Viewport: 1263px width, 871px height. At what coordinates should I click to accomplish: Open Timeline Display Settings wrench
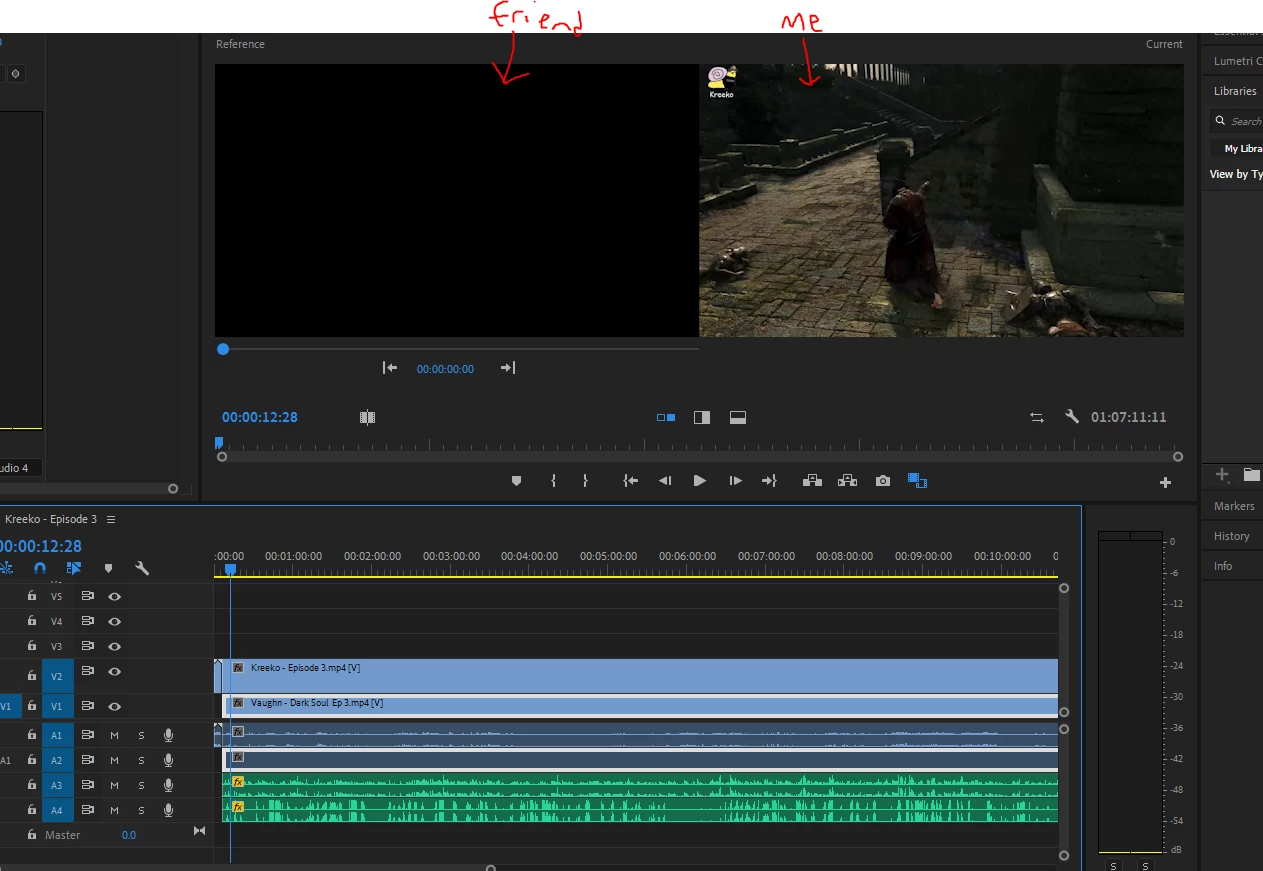tap(142, 568)
